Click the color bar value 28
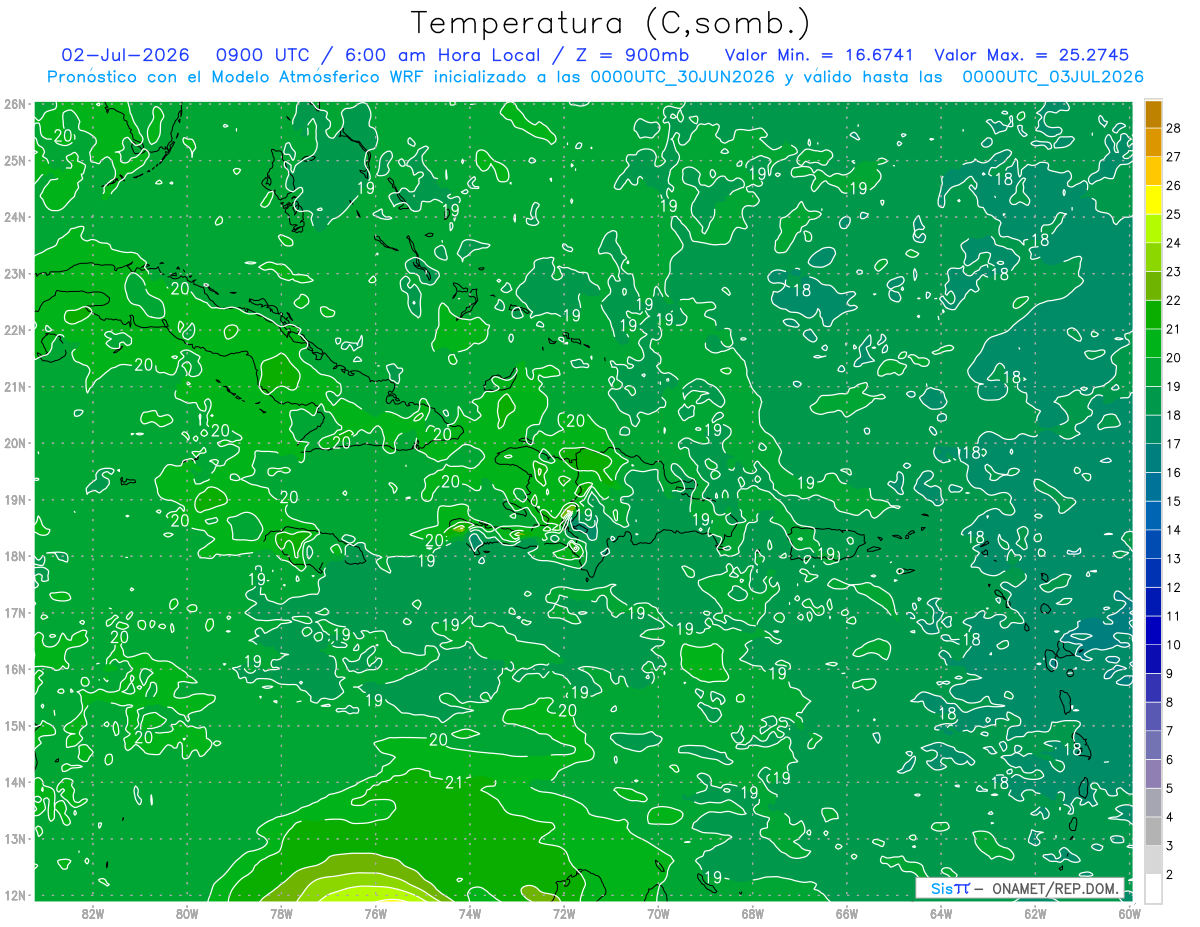 (x=1173, y=128)
